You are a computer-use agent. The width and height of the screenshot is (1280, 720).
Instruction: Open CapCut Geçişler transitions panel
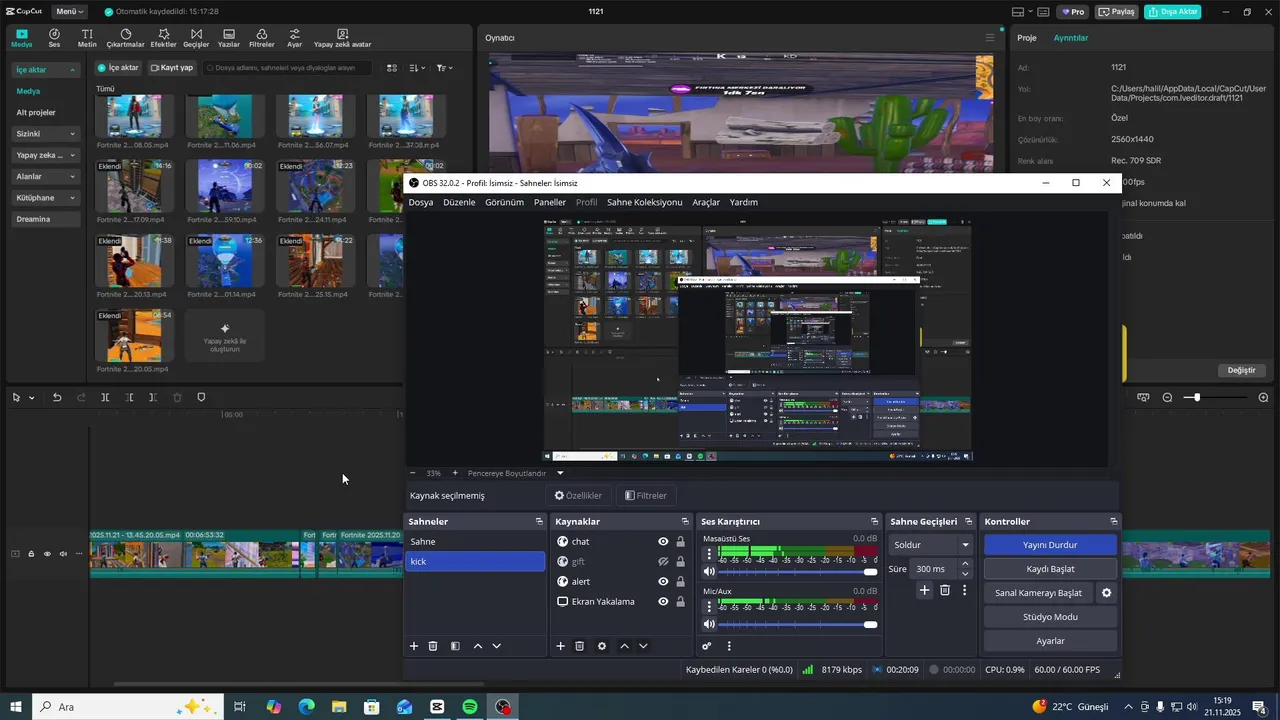pyautogui.click(x=196, y=38)
